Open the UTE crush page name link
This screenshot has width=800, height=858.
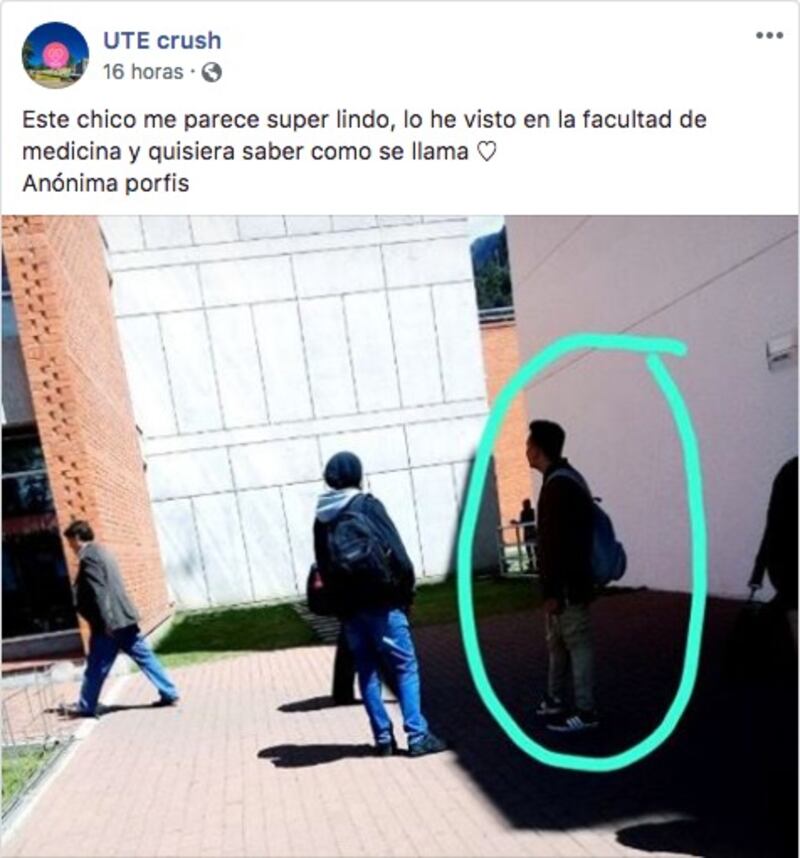tap(162, 40)
